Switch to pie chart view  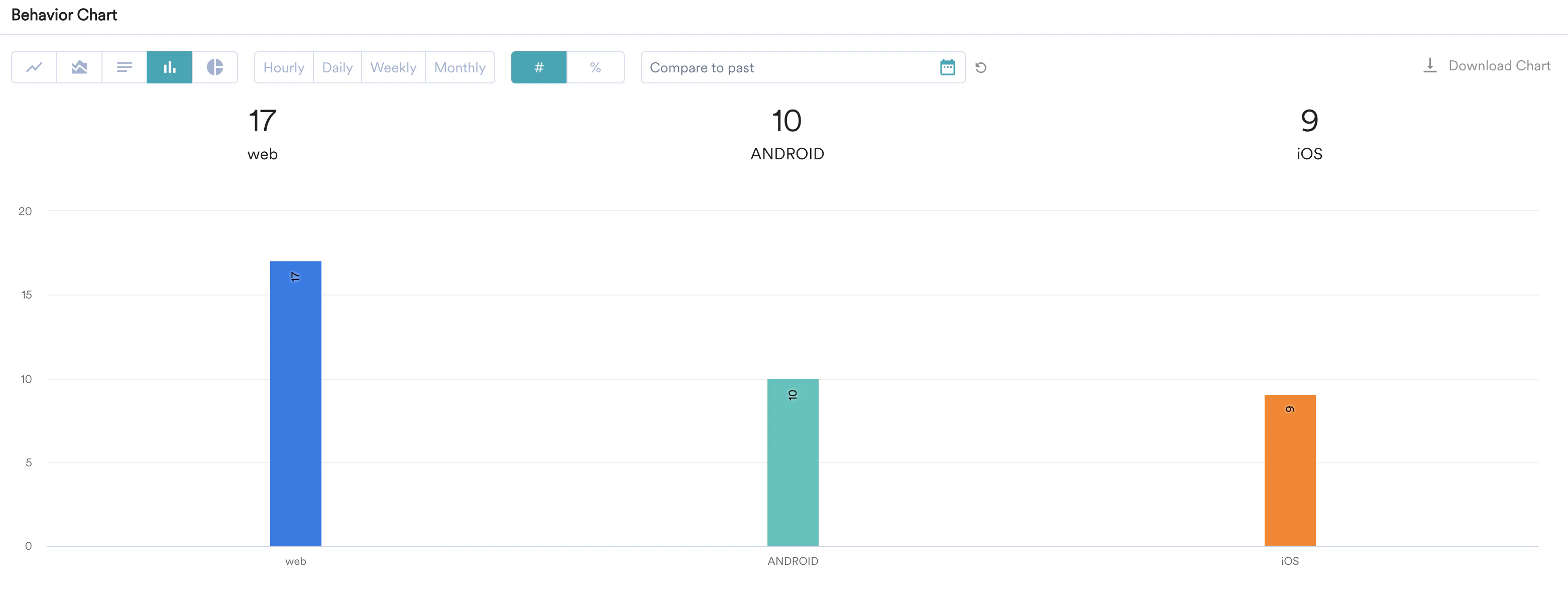pos(215,67)
